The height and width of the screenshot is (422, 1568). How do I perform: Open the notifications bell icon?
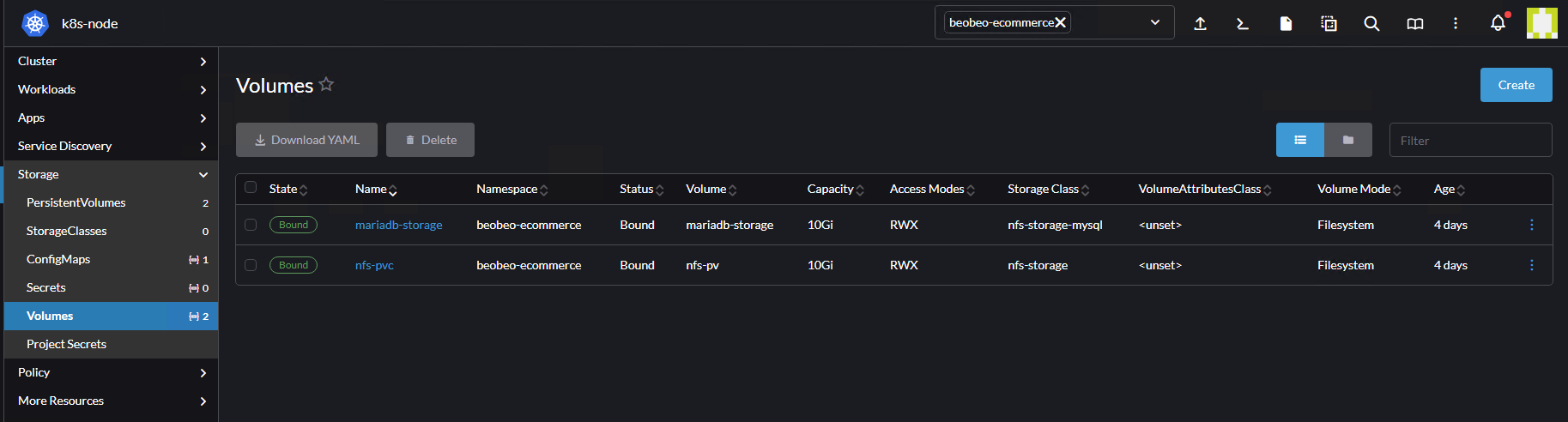[x=1498, y=23]
